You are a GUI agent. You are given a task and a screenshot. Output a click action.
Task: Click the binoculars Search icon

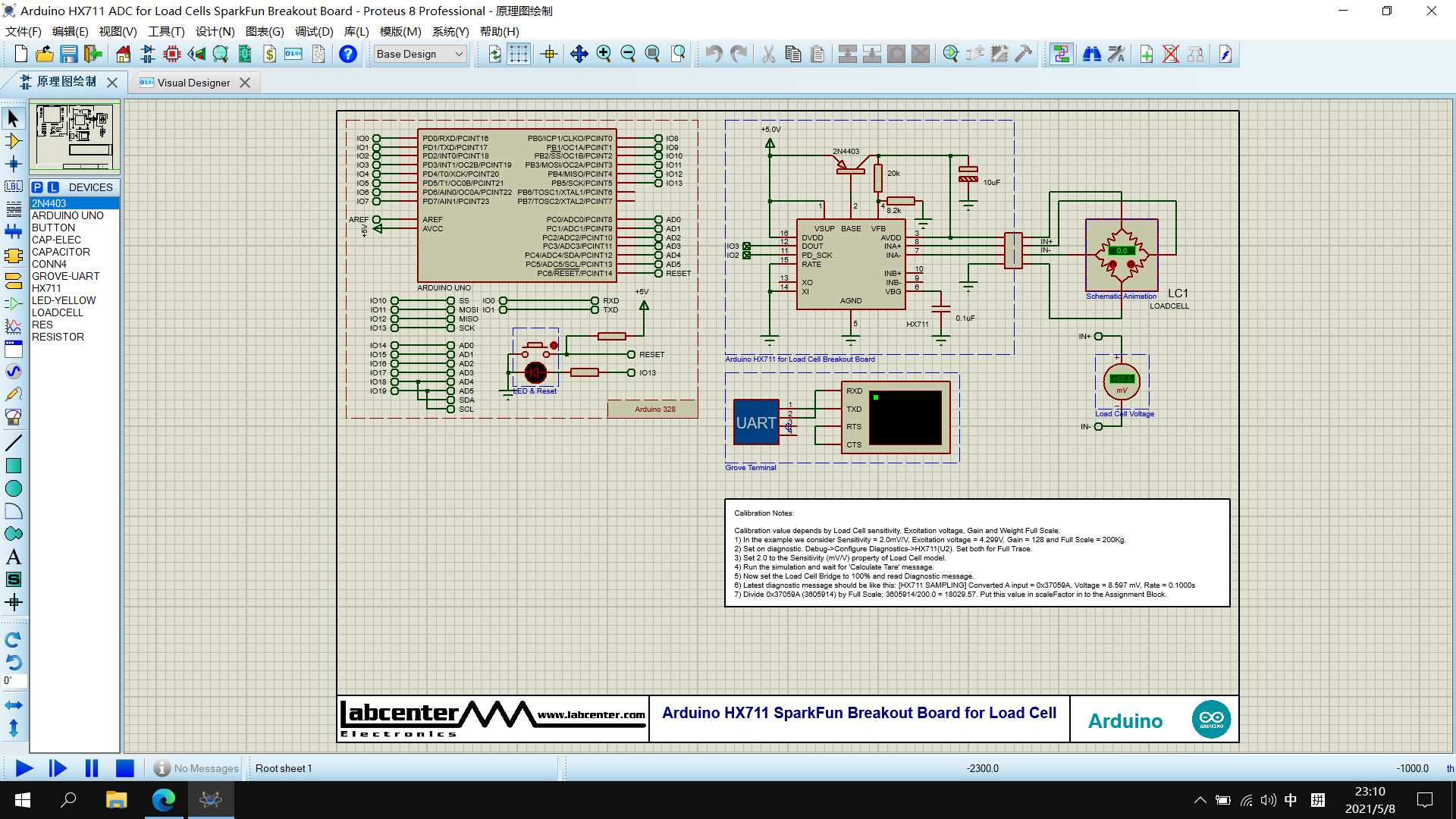pyautogui.click(x=1092, y=54)
